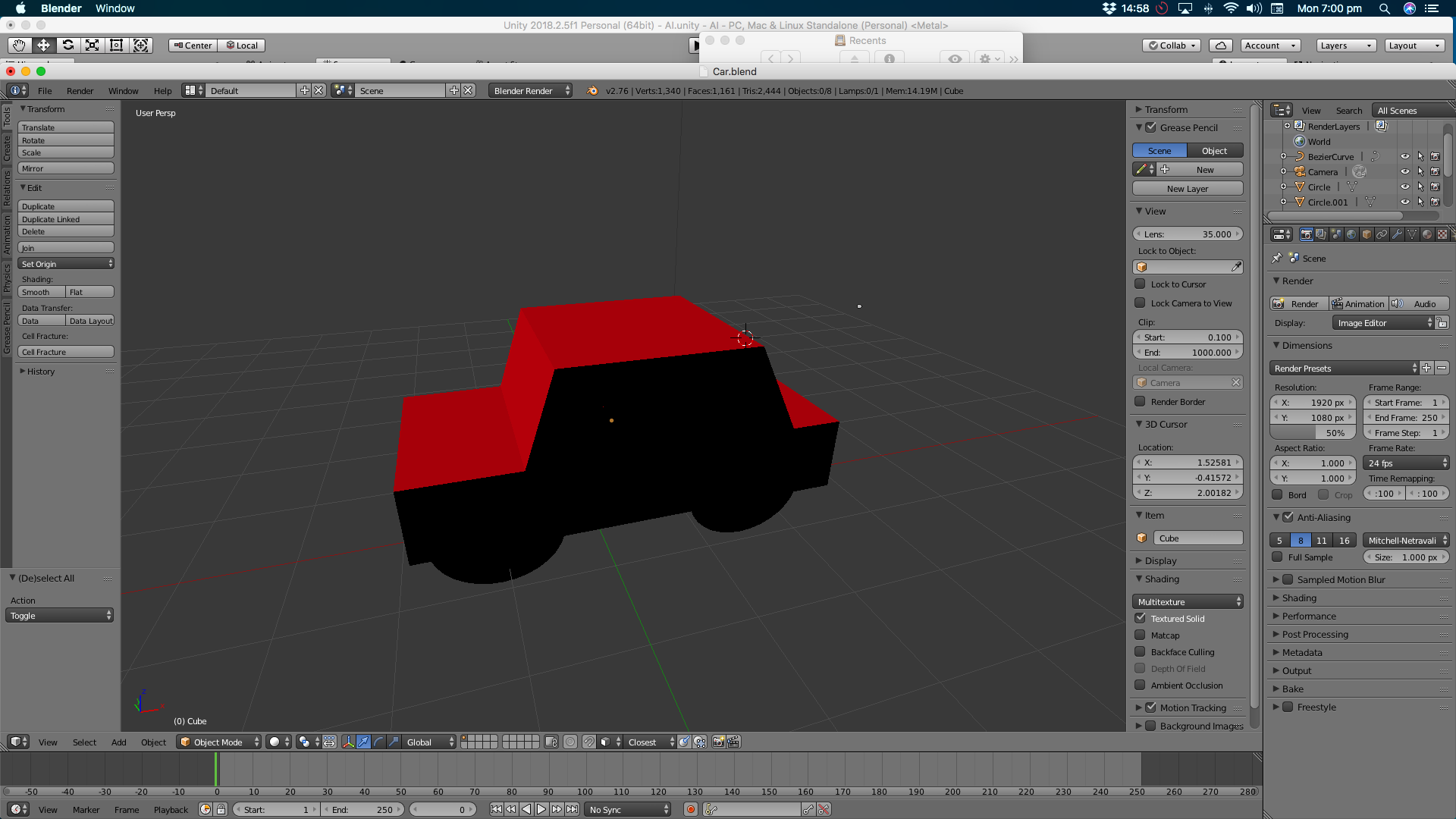Open the Global orientation dropdown
Image resolution: width=1456 pixels, height=819 pixels.
pyautogui.click(x=429, y=742)
